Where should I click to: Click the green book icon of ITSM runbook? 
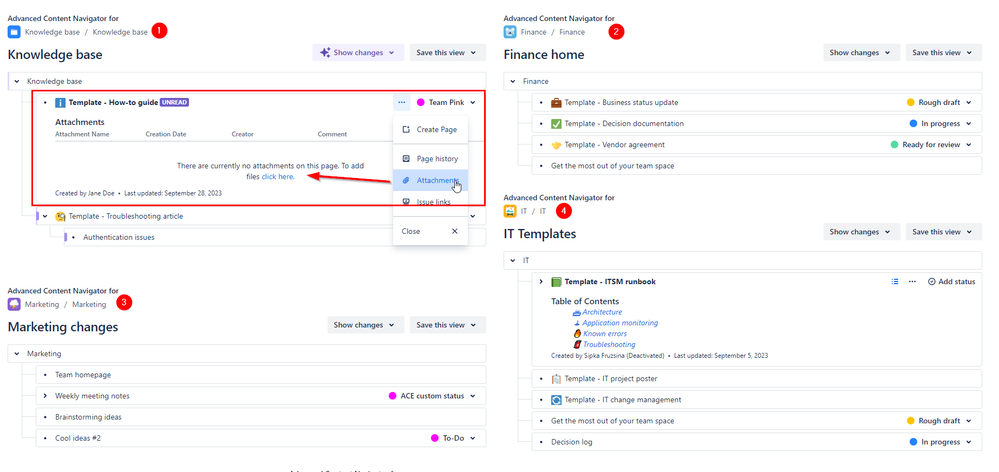coord(556,282)
